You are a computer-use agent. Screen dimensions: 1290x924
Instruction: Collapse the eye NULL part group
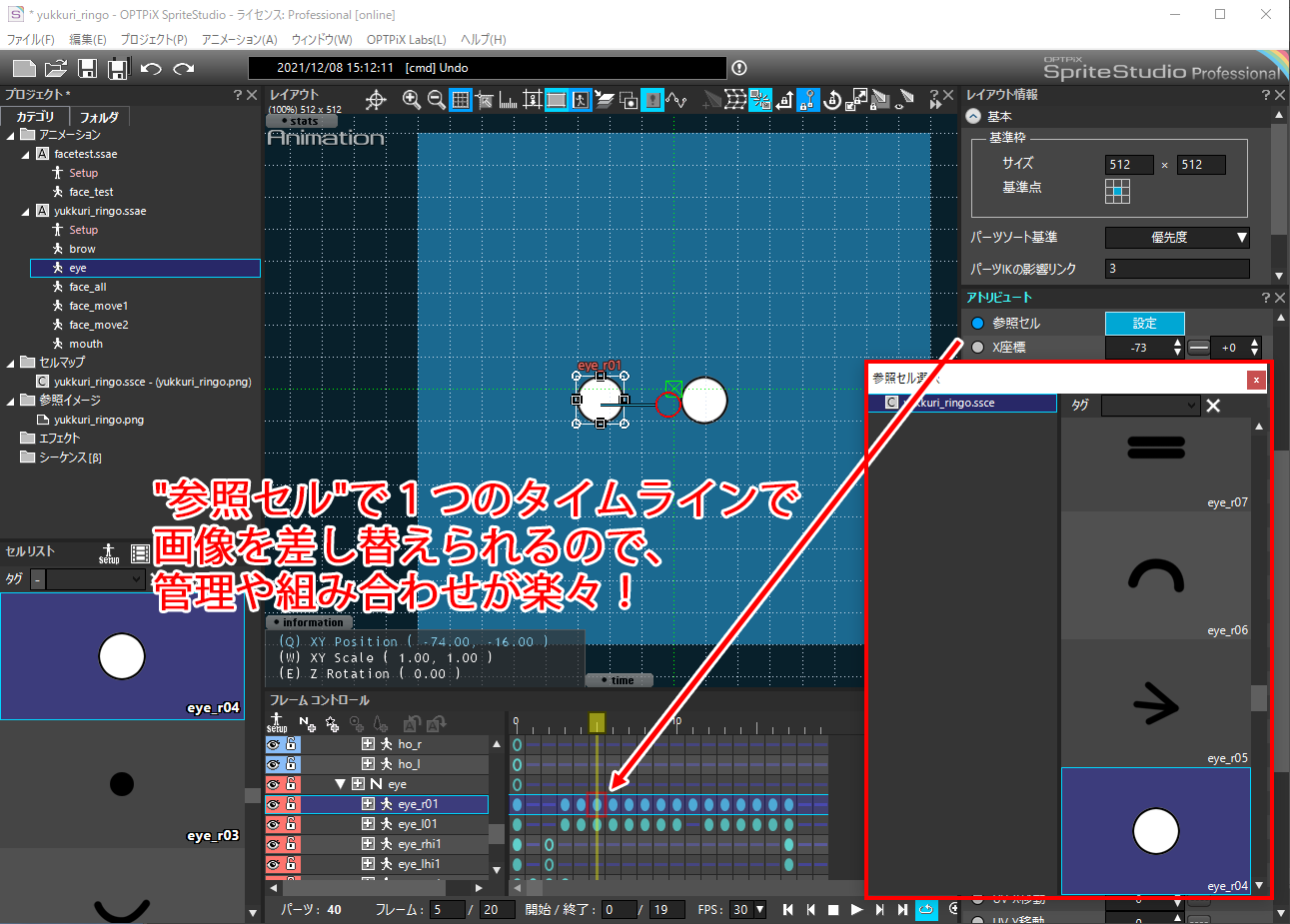[x=340, y=784]
